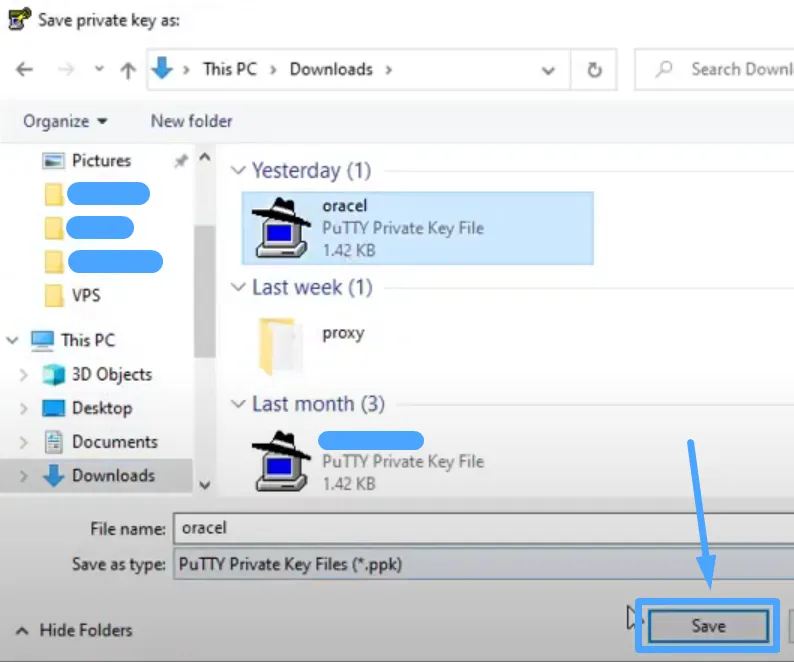
Task: Click the Documents page icon
Action: click(53, 442)
